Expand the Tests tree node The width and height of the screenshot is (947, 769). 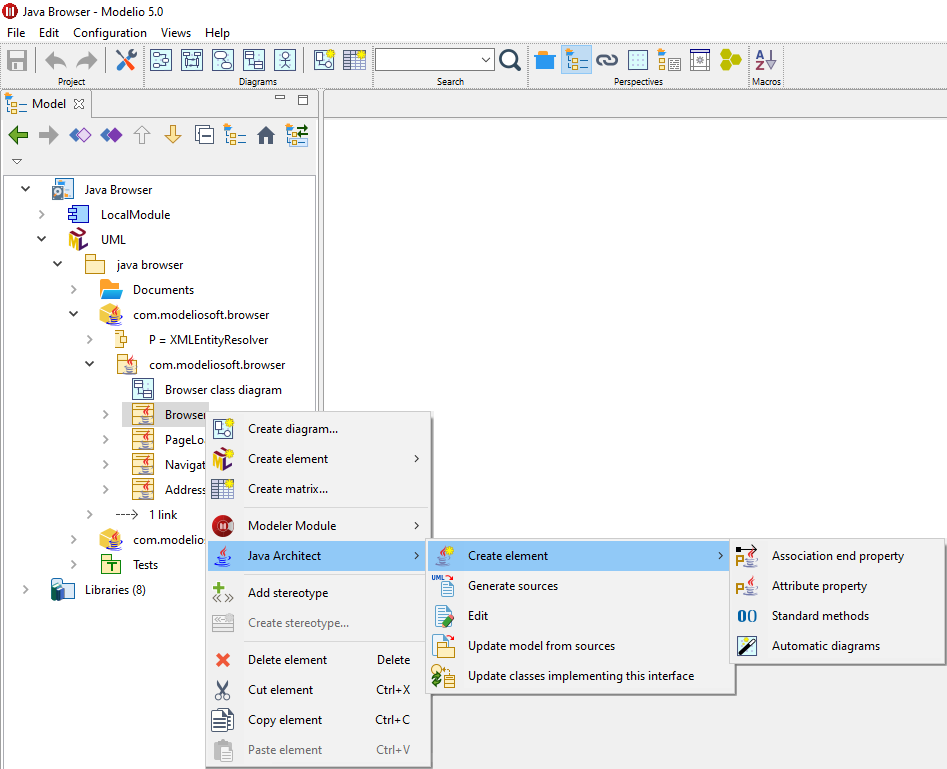pyautogui.click(x=74, y=564)
